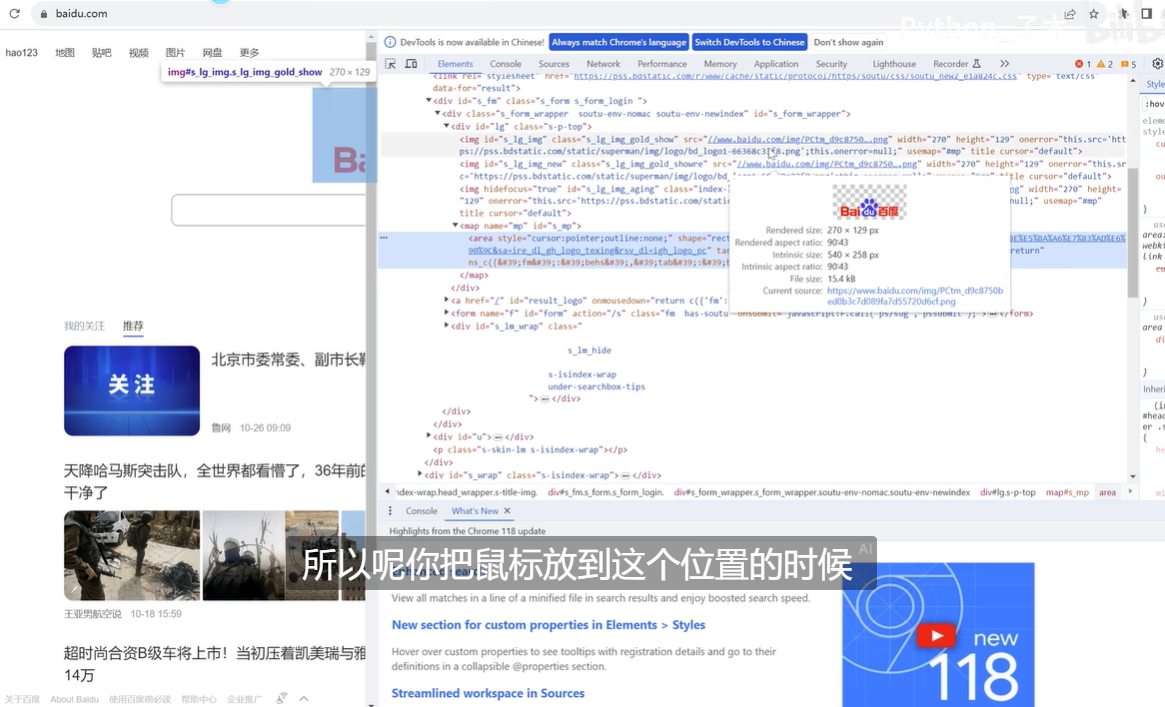Expand the div id="u" node

[x=429, y=436]
